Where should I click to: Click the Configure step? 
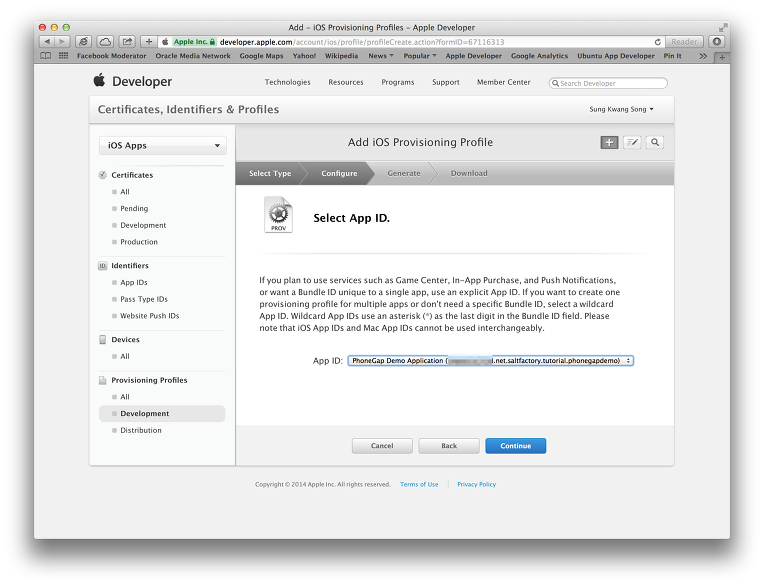339,173
